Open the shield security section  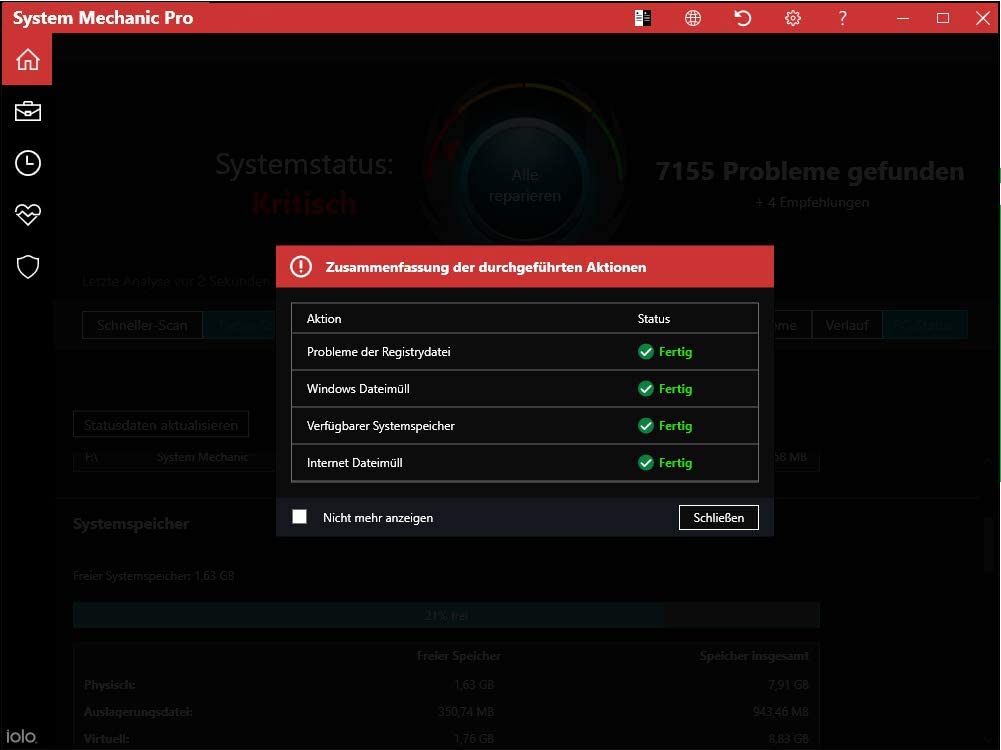coord(27,267)
